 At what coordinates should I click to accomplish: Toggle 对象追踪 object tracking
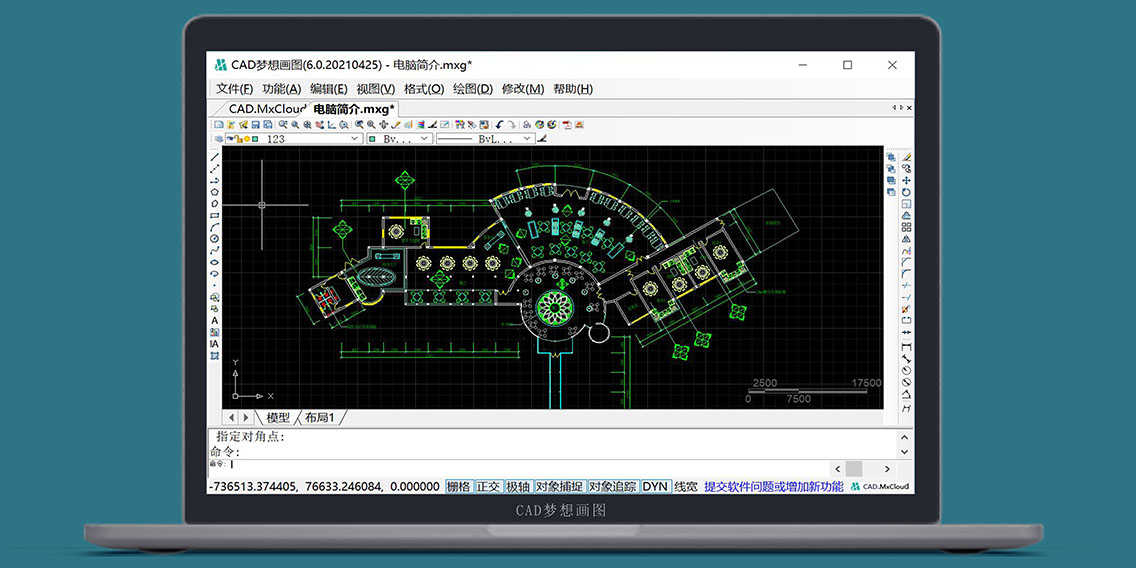(613, 487)
